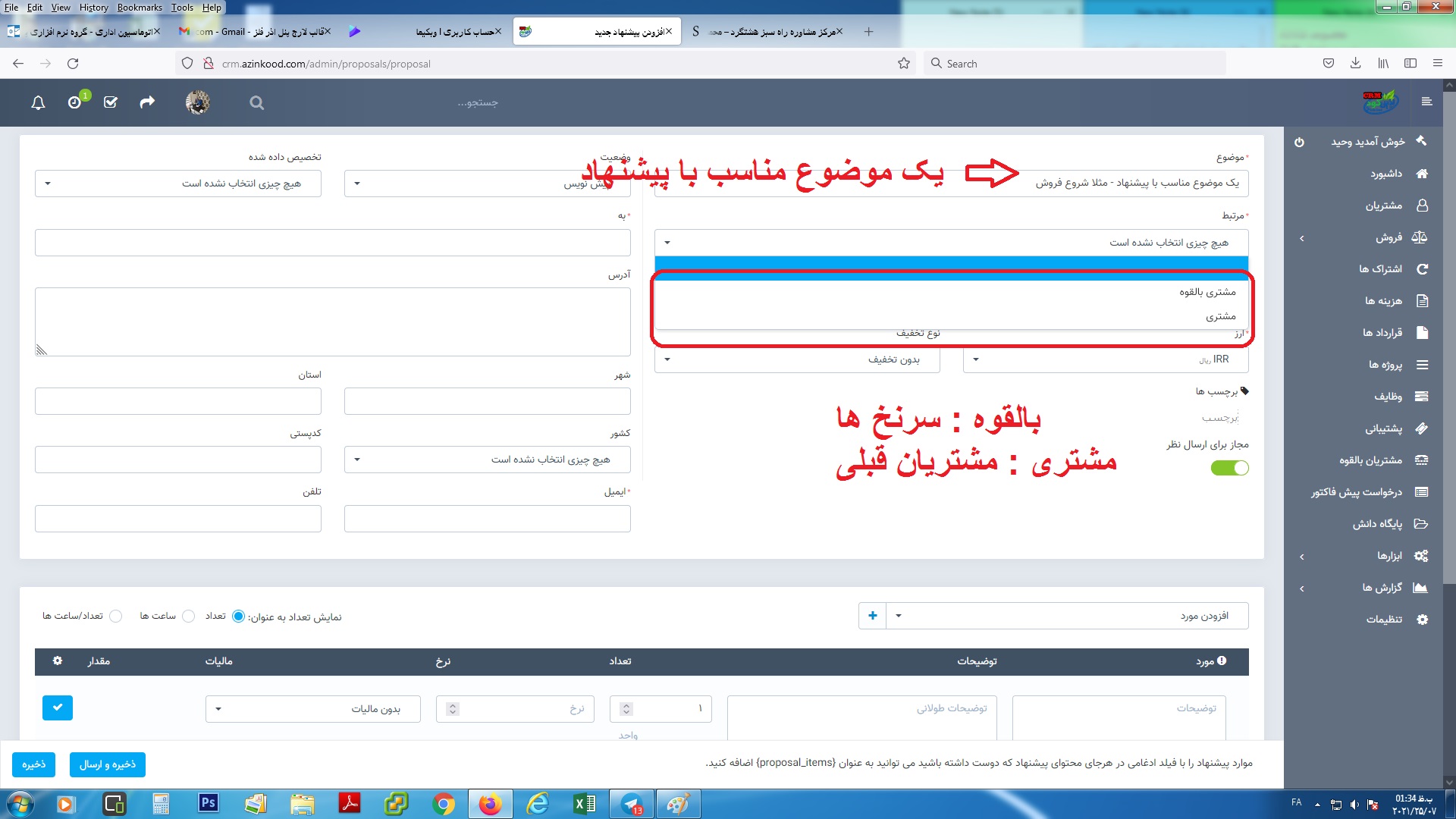Click the پایگاه دانش folder icon in sidebar
The width and height of the screenshot is (1456, 819).
[x=1422, y=524]
